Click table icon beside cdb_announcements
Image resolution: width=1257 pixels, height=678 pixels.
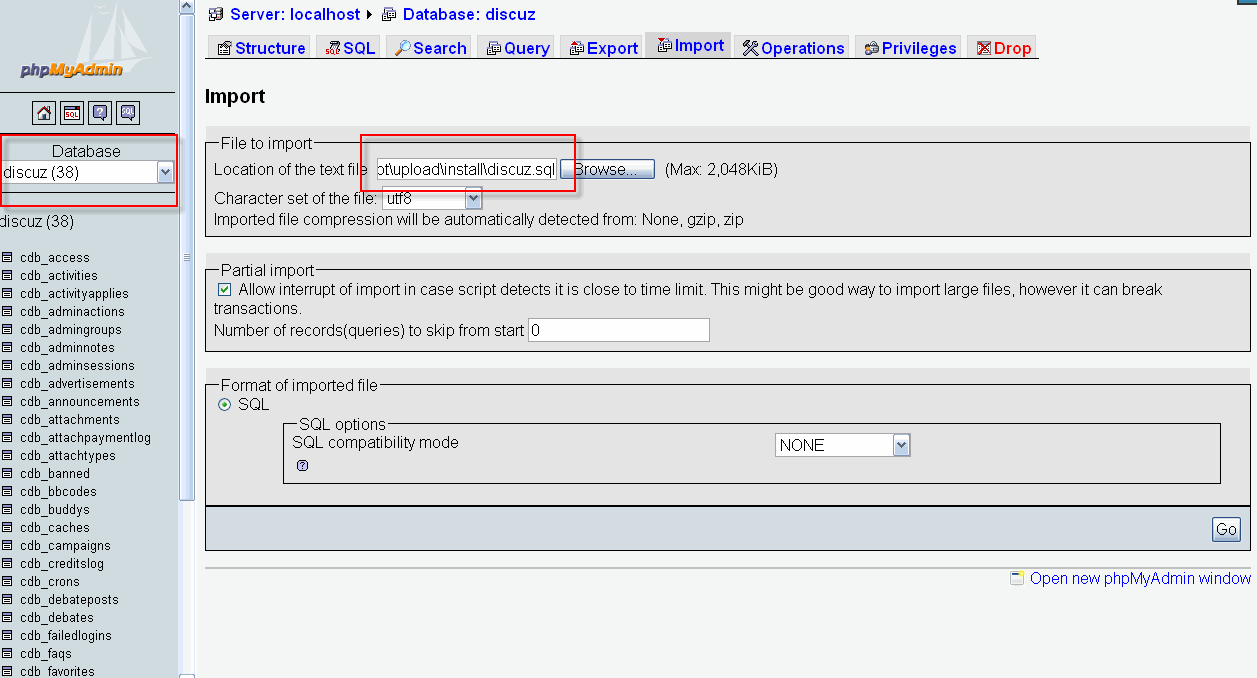[x=7, y=402]
